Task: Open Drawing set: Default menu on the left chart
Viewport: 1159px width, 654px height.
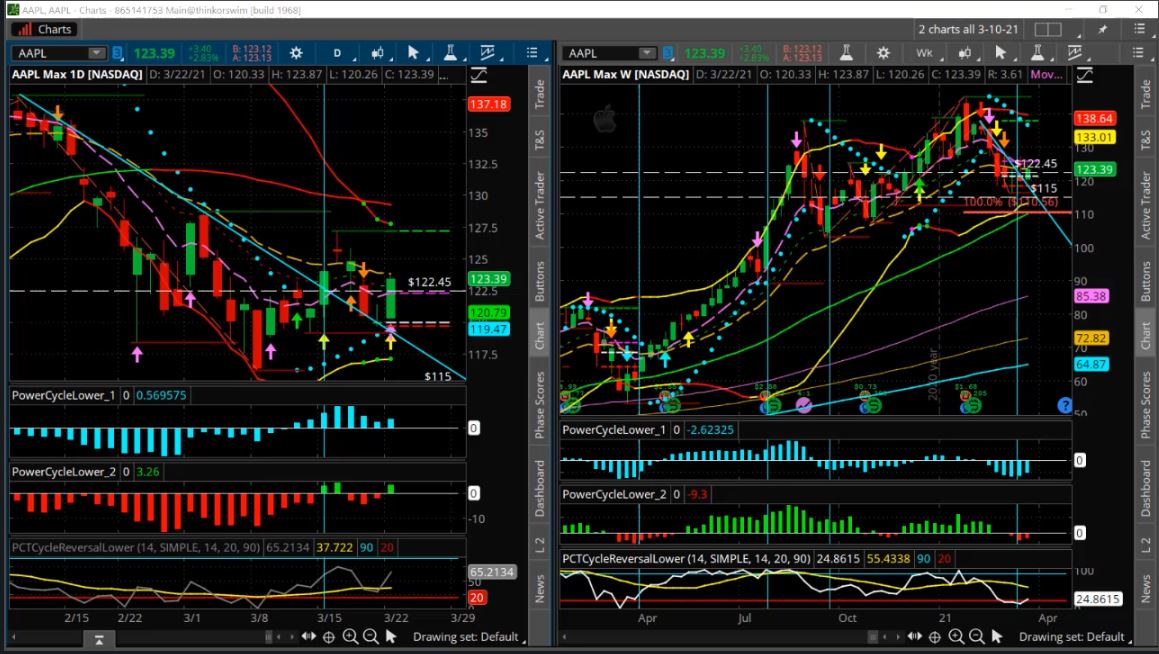Action: point(469,636)
